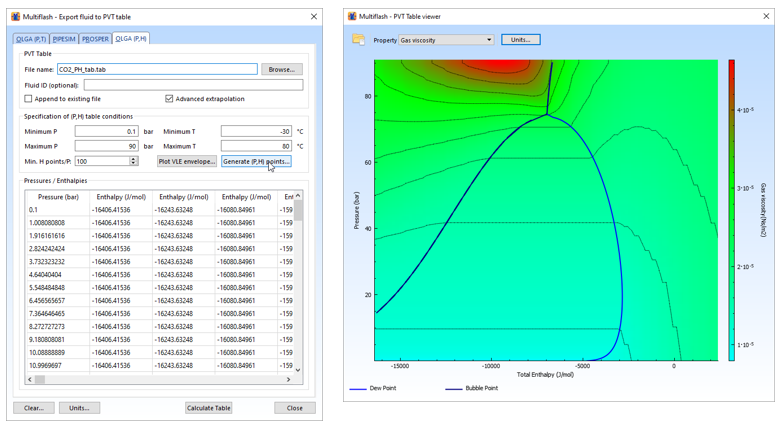Click the gas viscosity color scale bar

coord(731,210)
